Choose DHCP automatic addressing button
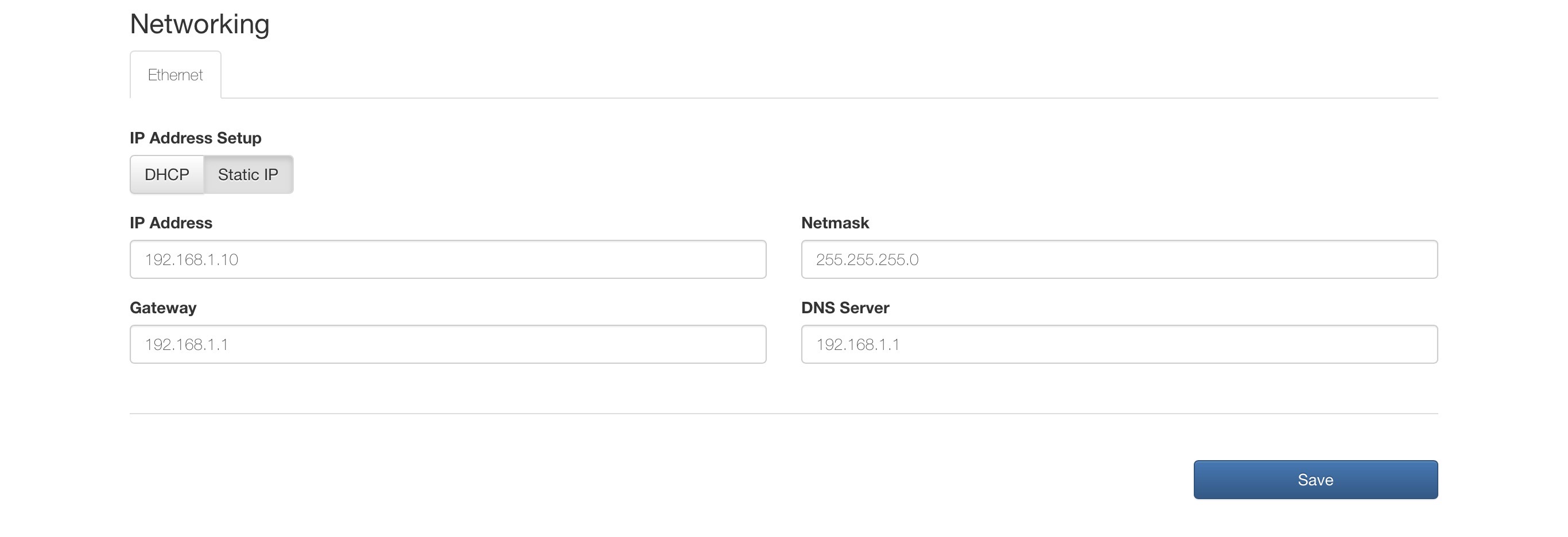1568x537 pixels. [x=167, y=174]
